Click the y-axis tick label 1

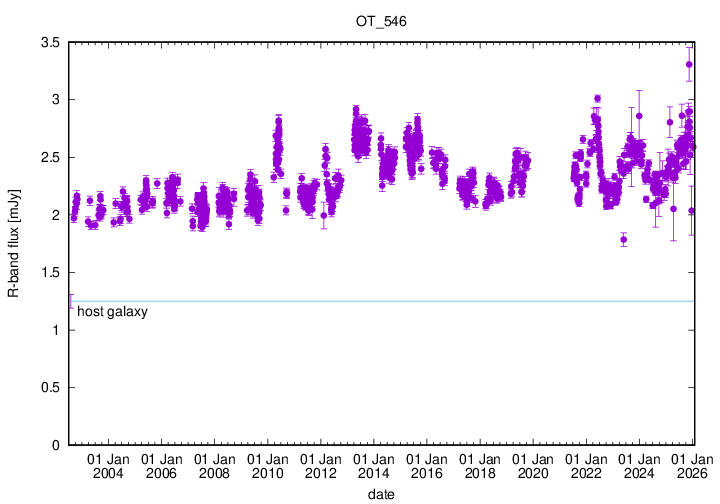click(56, 331)
